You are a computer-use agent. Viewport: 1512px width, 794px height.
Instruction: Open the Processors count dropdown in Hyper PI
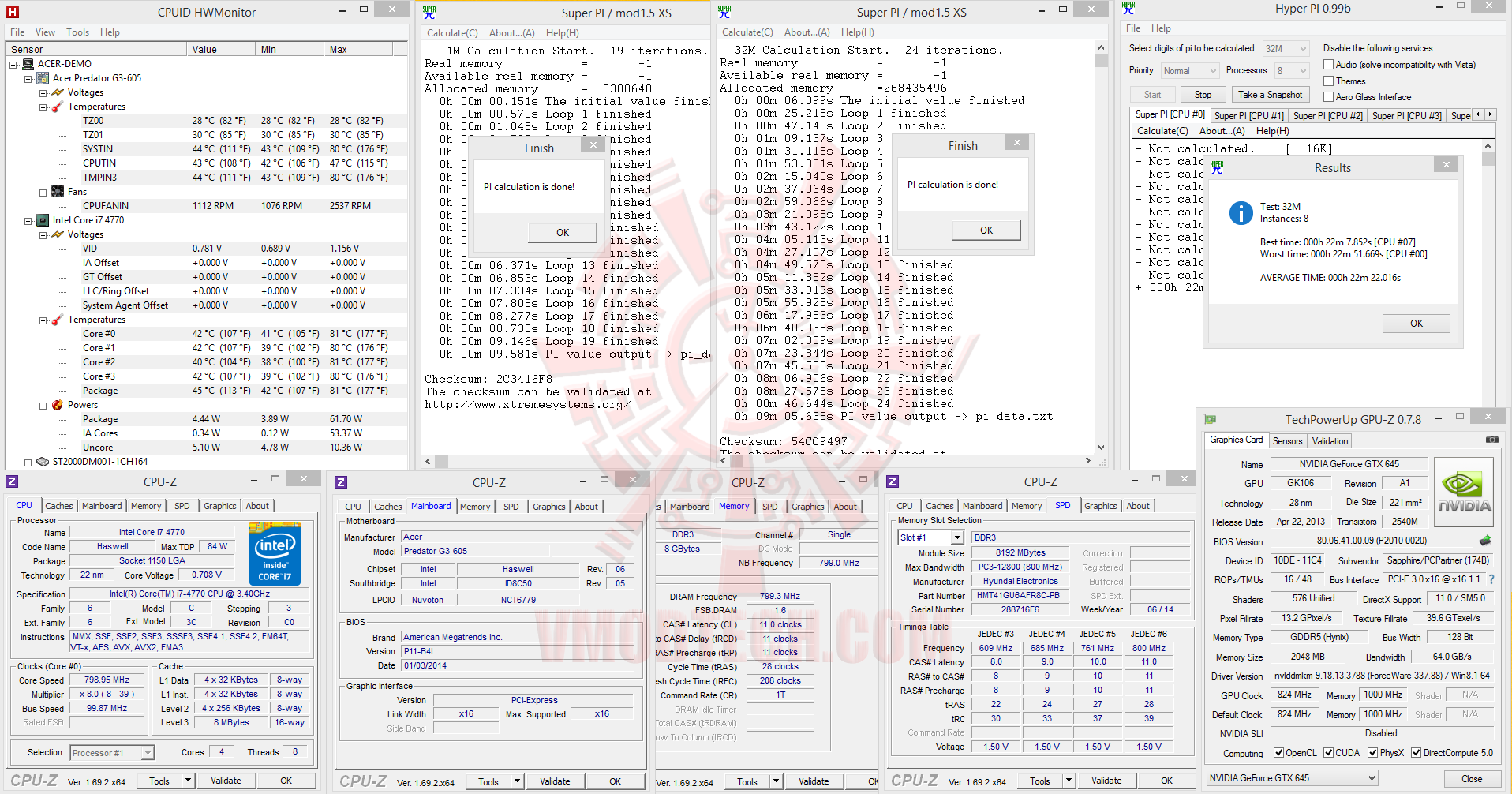1291,71
